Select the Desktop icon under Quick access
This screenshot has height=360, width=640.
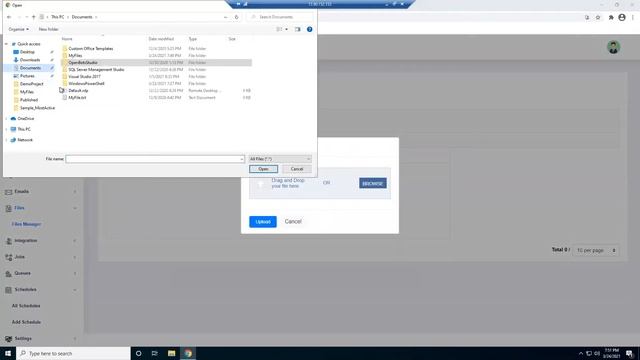(16, 52)
